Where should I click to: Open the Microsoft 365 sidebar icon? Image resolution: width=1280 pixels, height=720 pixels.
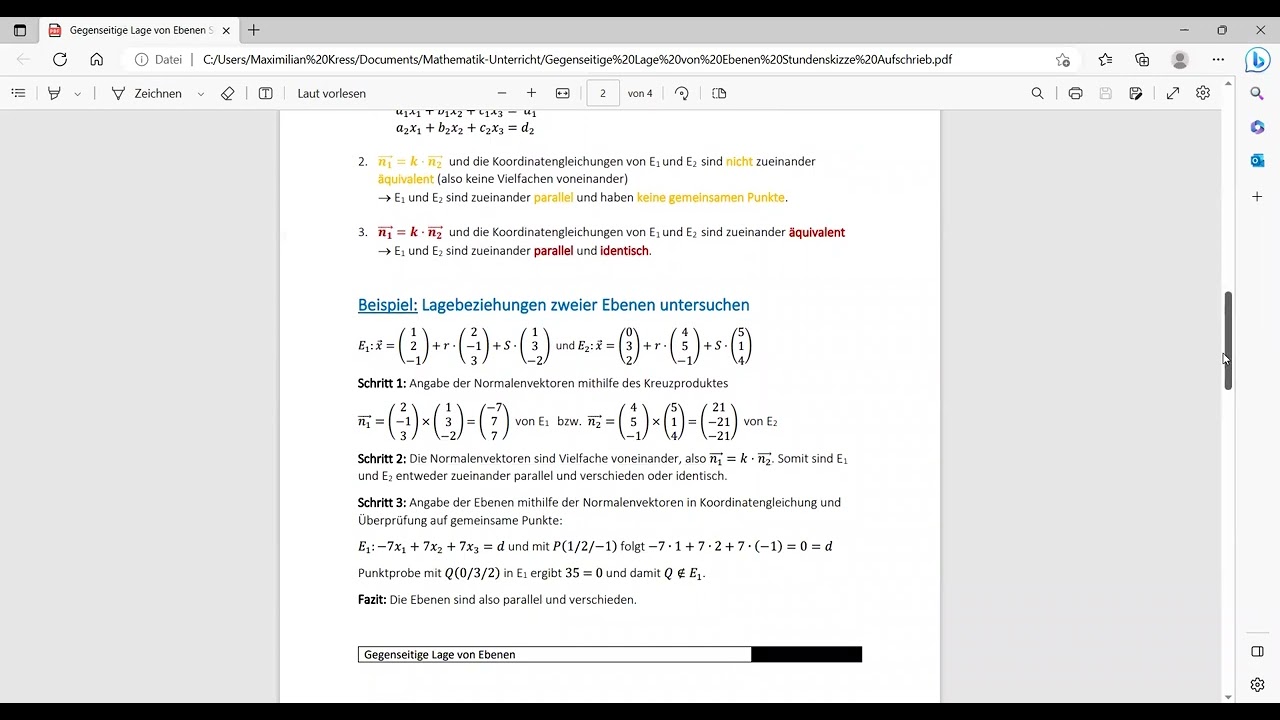coord(1257,127)
